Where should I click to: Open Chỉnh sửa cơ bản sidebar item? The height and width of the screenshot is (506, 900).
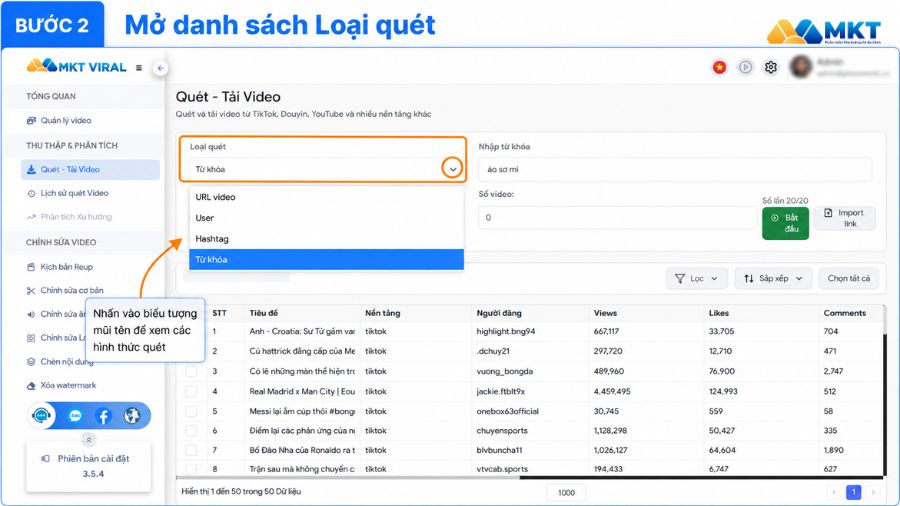coord(72,290)
